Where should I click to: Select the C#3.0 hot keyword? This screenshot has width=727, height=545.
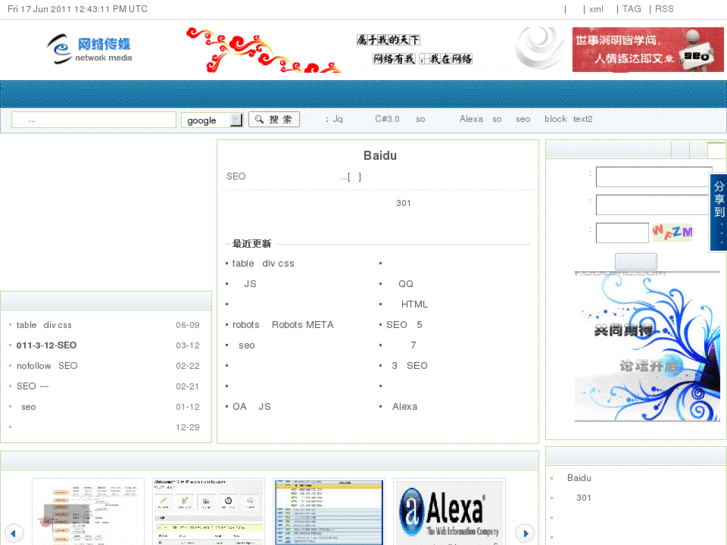(387, 119)
